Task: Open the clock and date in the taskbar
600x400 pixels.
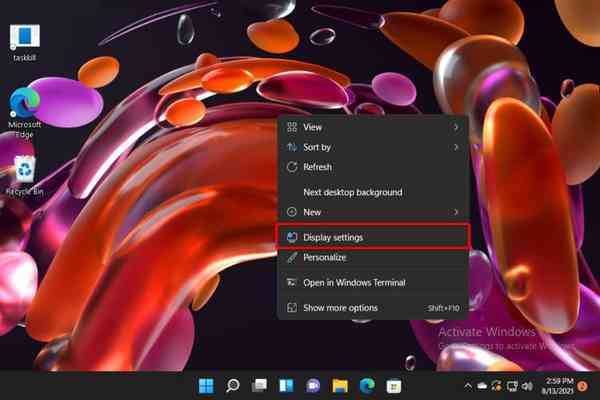Action: (x=558, y=386)
